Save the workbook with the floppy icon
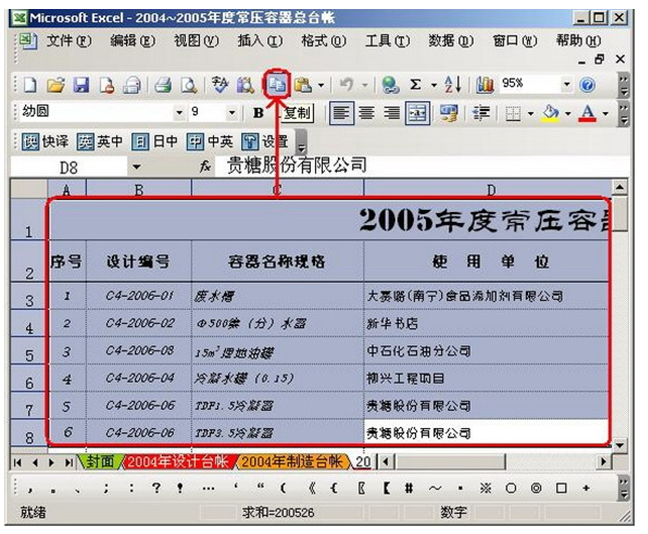Screen dimensions: 648x534 coord(79,86)
